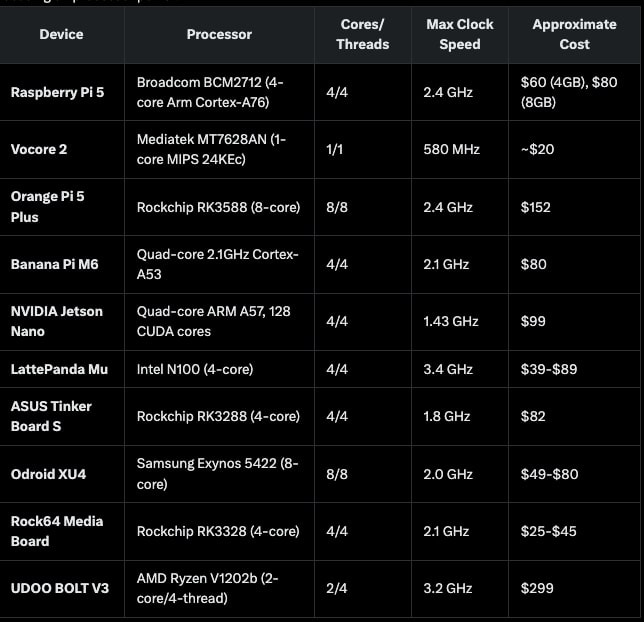Click 4/4 in the Banana Pi M6 row
This screenshot has height=622, width=644.
pyautogui.click(x=337, y=264)
